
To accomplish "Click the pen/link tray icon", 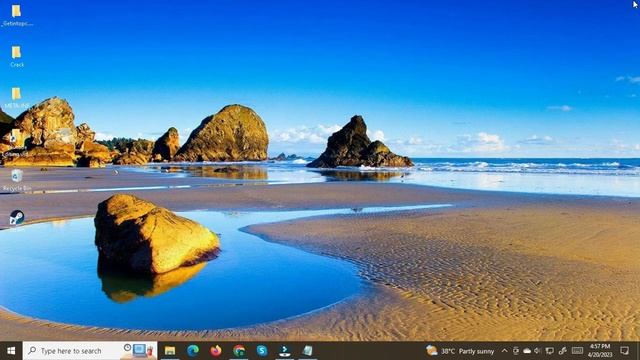I will pos(562,351).
